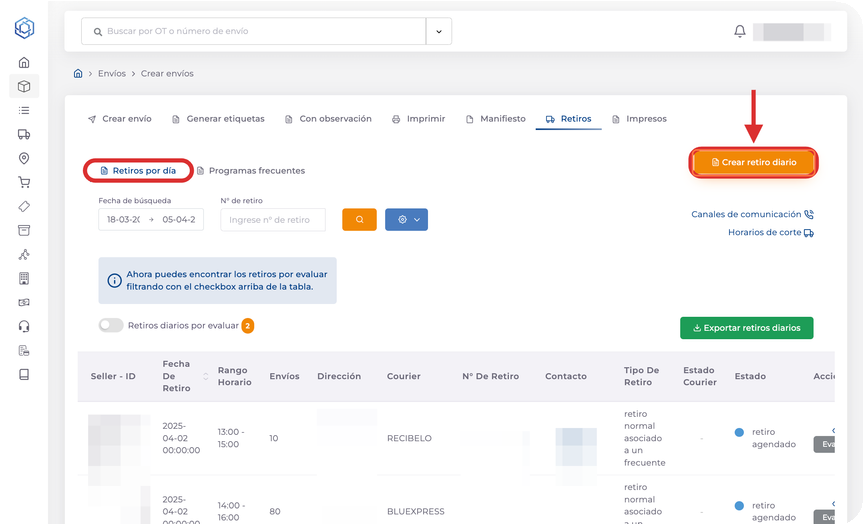Switch to the Manifiesto tab
The width and height of the screenshot is (863, 524).
coord(496,118)
